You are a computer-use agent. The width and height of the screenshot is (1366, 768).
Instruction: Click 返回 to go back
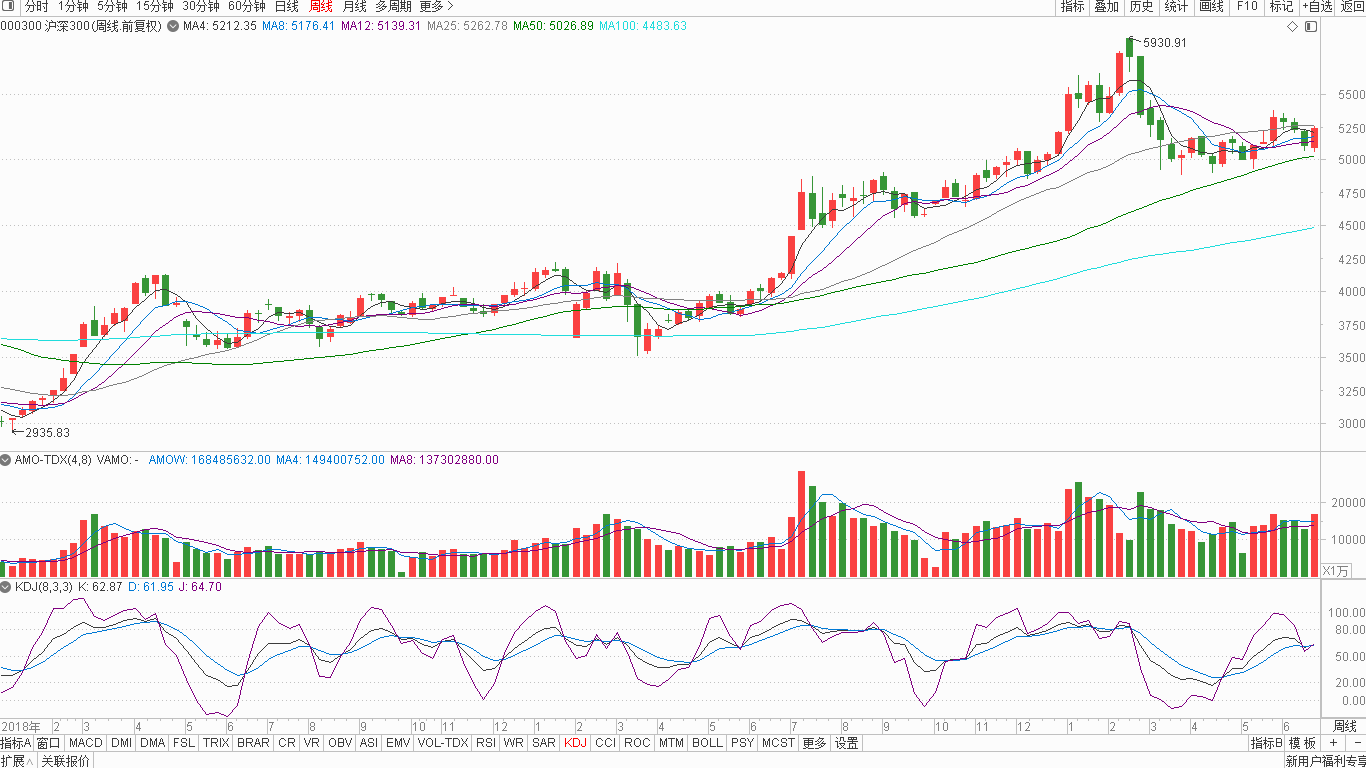pos(1352,6)
